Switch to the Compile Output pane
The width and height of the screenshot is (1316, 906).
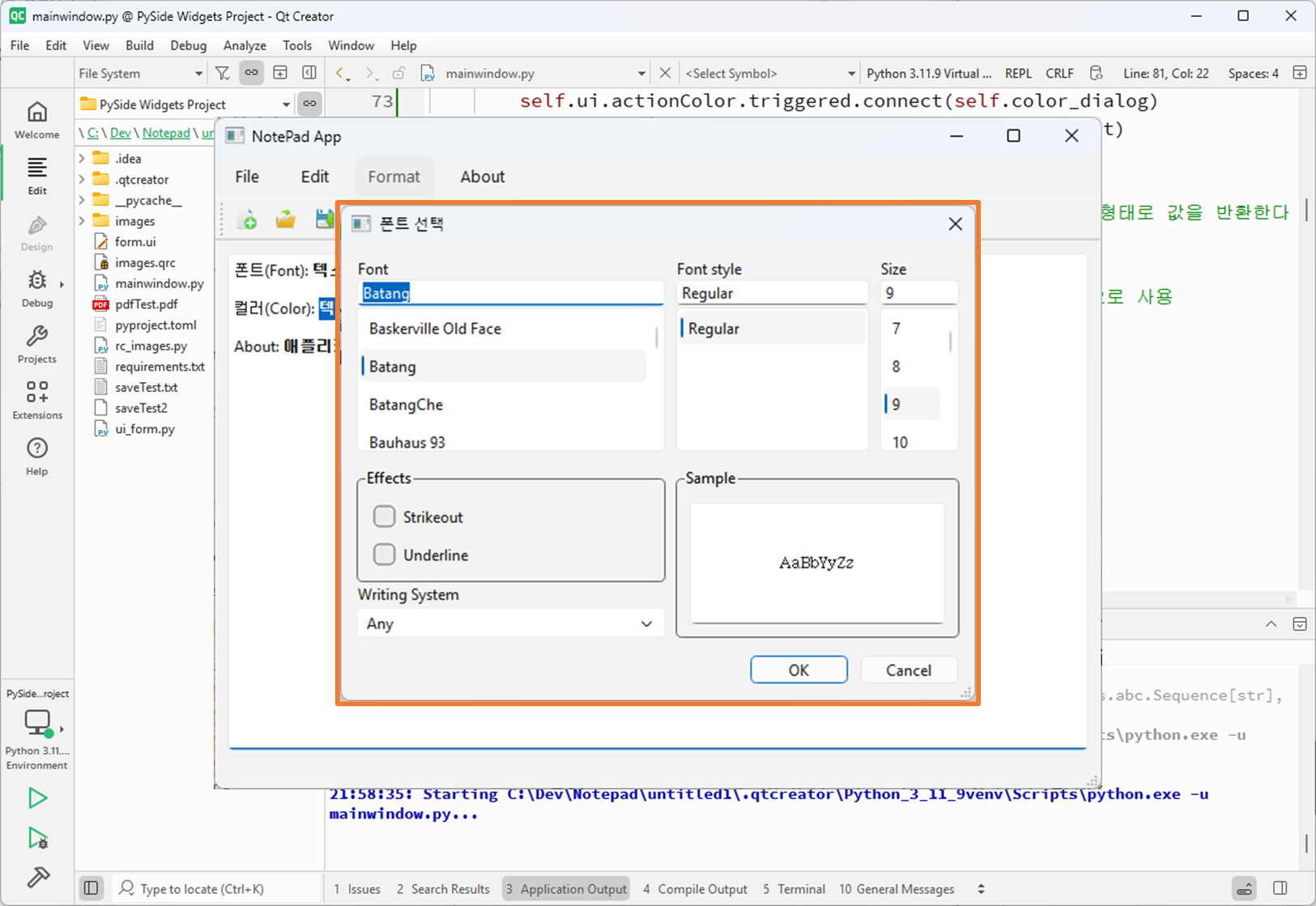(x=695, y=888)
